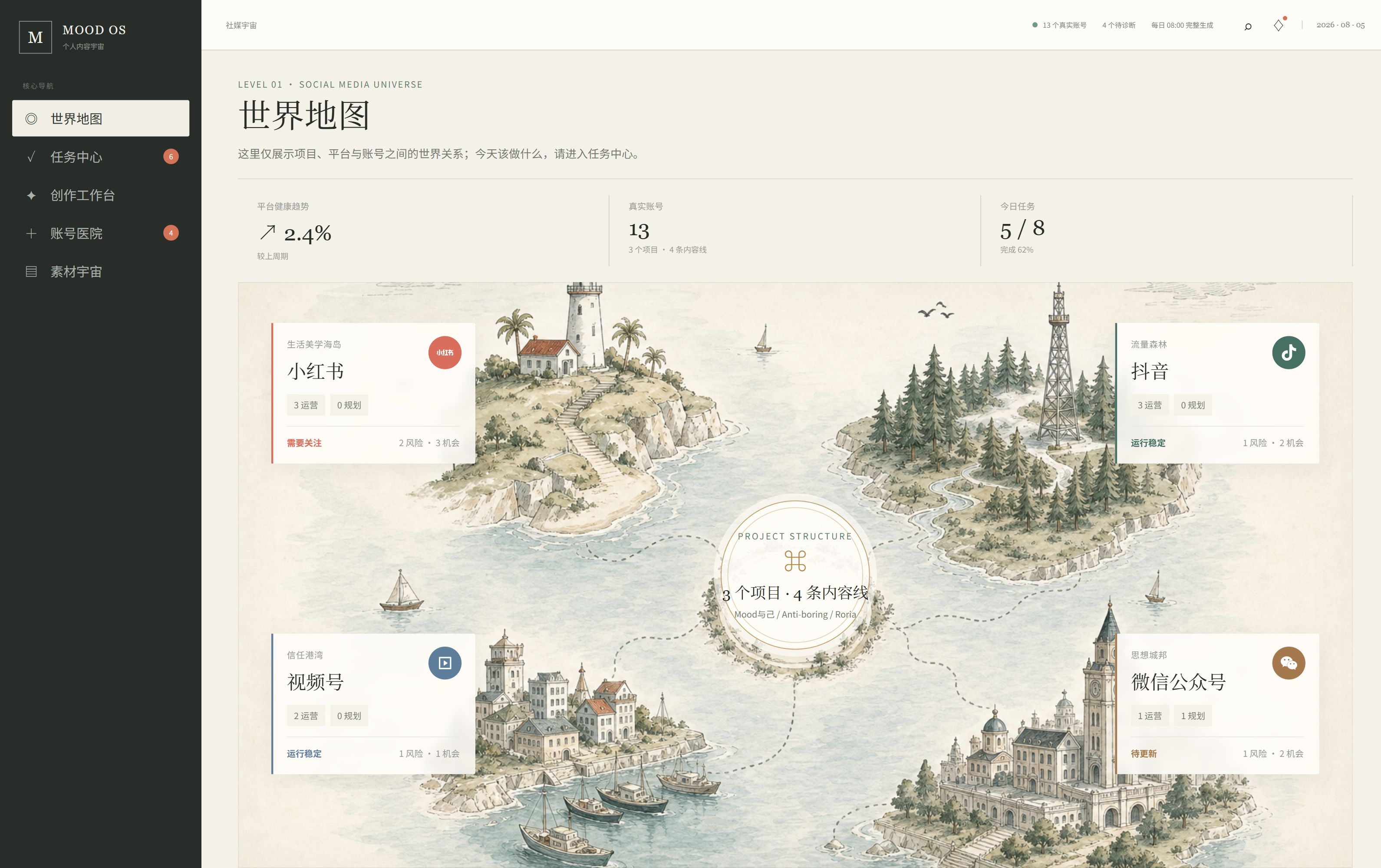1381x868 pixels.
Task: Click the 账号医院 plus icon
Action: pyautogui.click(x=32, y=233)
